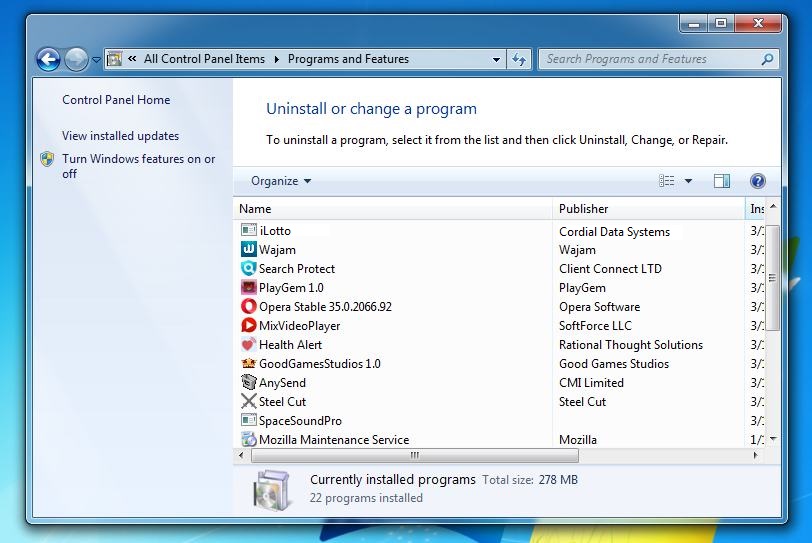Viewport: 812px width, 543px height.
Task: Click the double chevron in address bar
Action: [132, 58]
